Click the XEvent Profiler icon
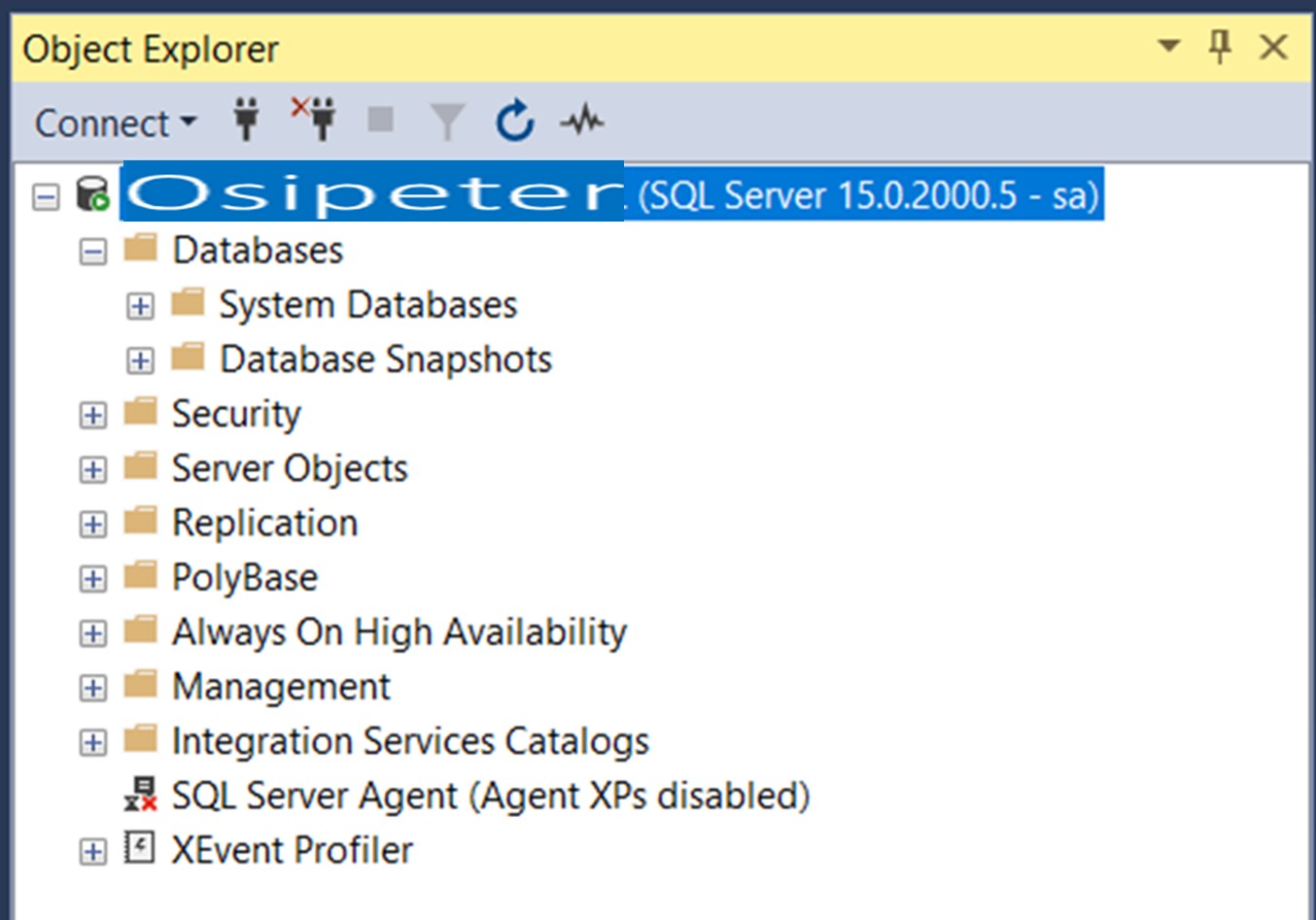1316x920 pixels. pos(140,848)
